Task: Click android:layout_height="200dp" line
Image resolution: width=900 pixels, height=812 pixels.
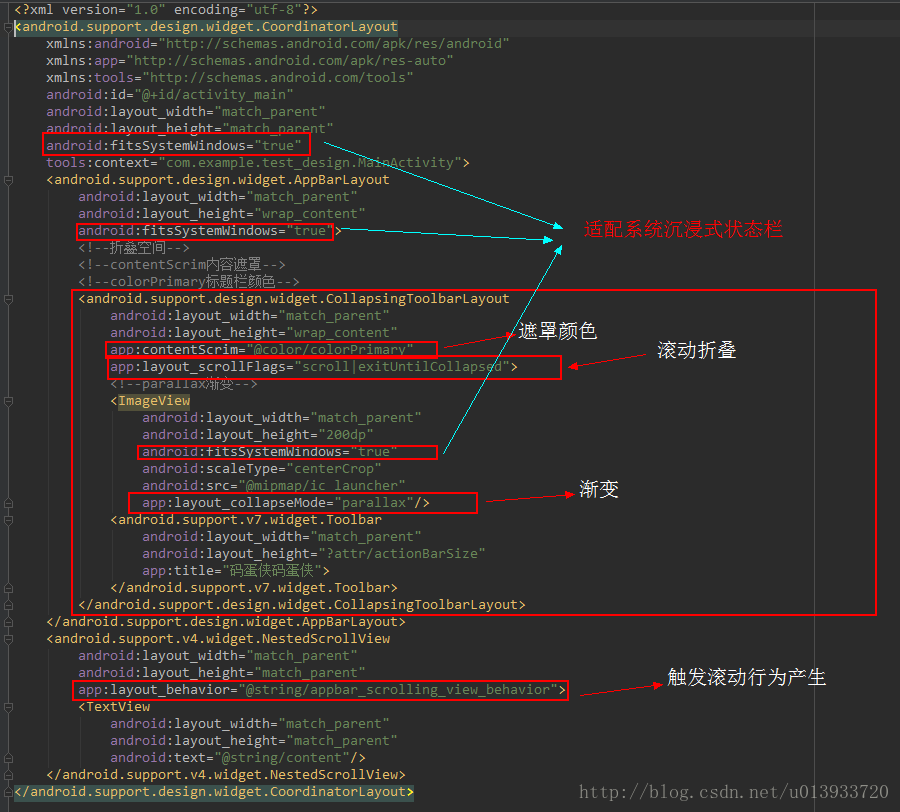Action: [258, 435]
